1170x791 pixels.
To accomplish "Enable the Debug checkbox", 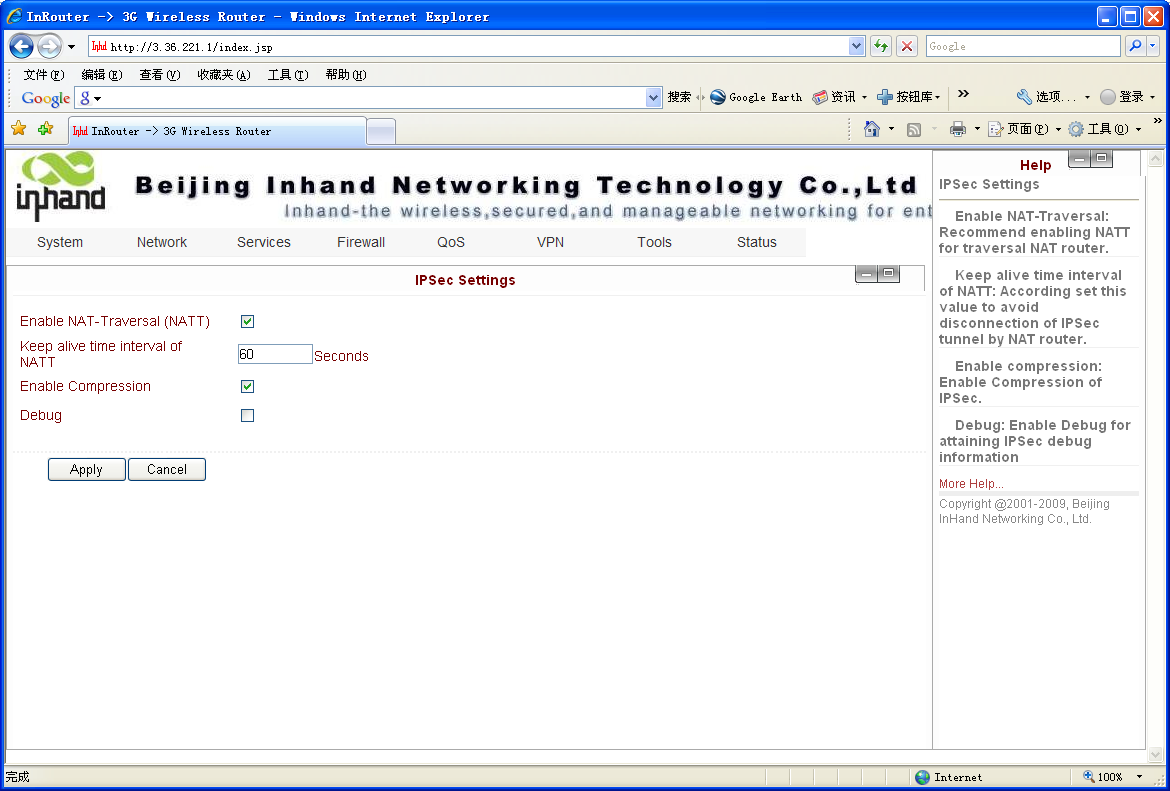I will 248,416.
